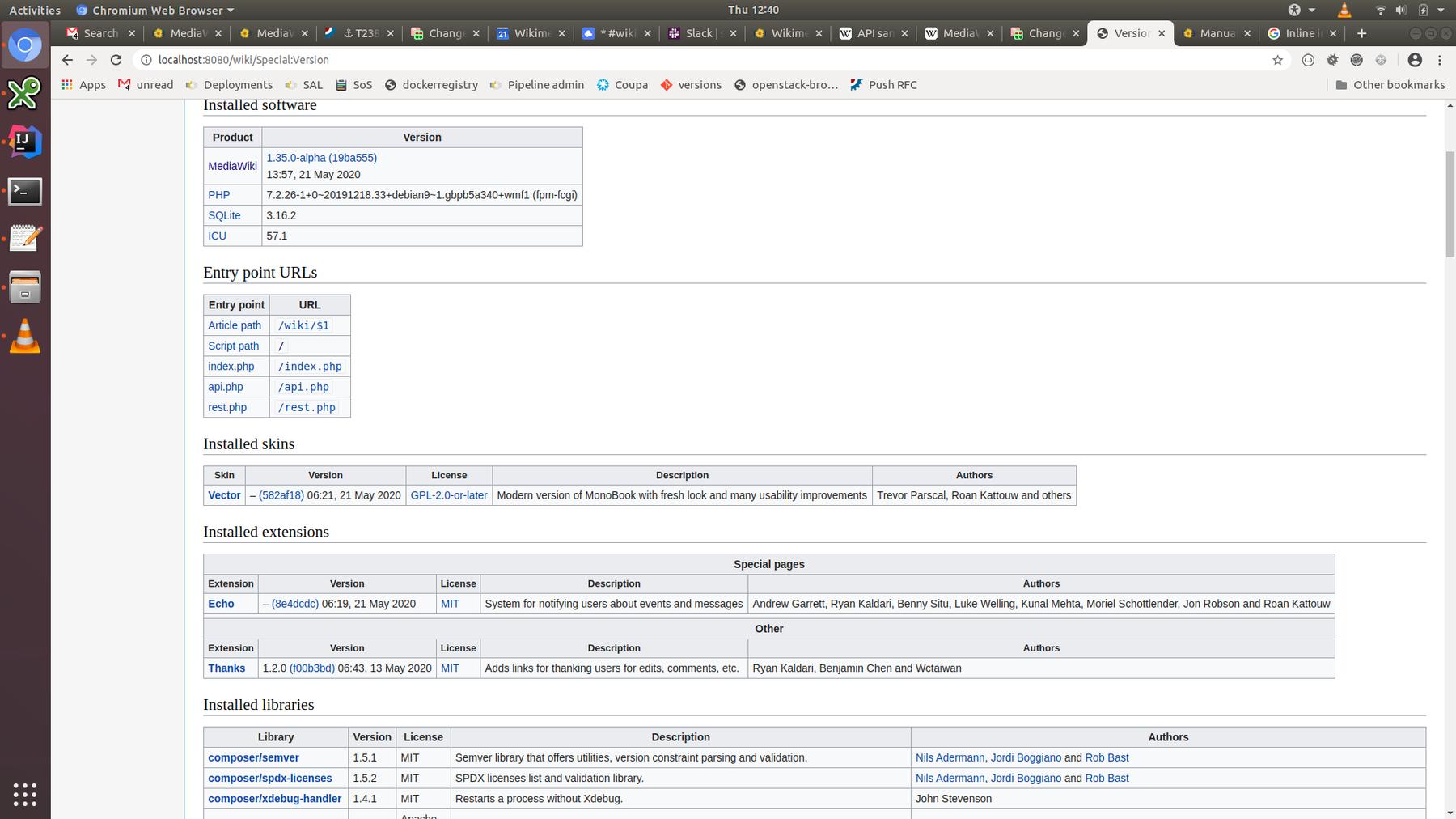Image resolution: width=1456 pixels, height=819 pixels.
Task: Open the text editor dock icon
Action: [24, 239]
